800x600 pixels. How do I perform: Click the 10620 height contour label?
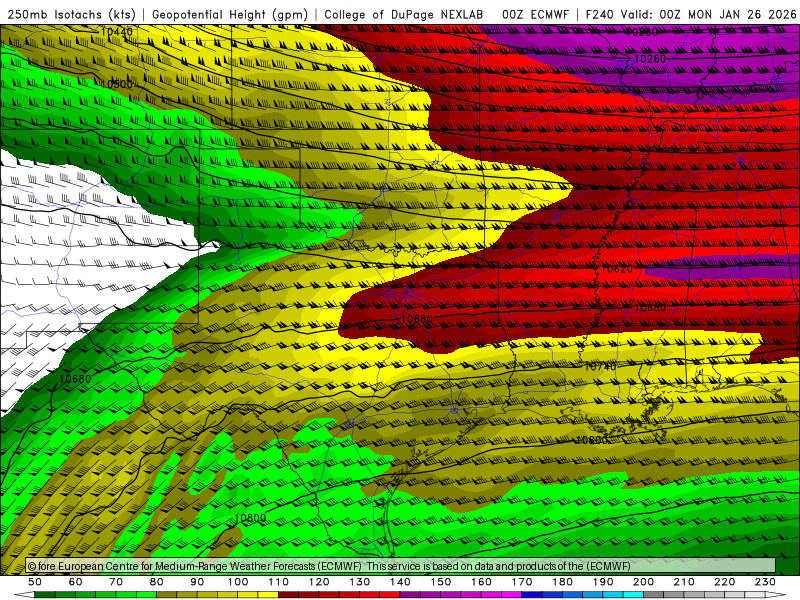(617, 269)
